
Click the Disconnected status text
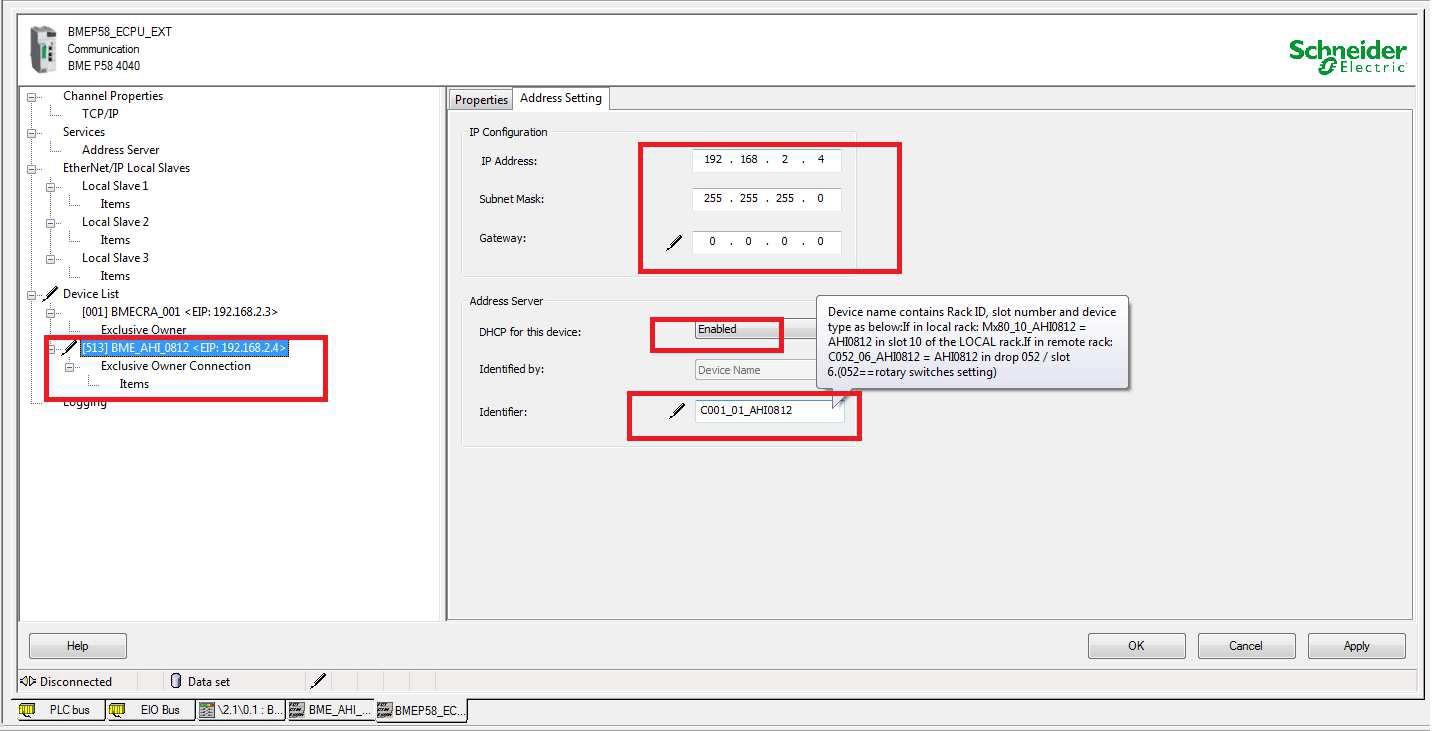click(76, 682)
